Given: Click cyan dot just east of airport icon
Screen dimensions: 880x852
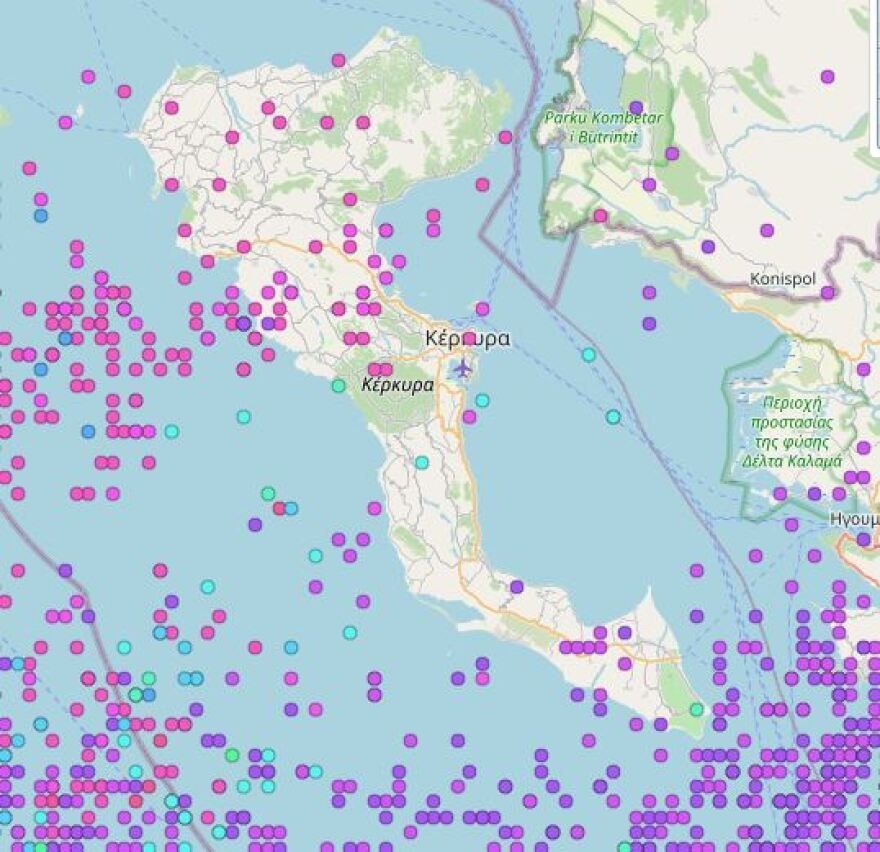Looking at the screenshot, I should (482, 400).
